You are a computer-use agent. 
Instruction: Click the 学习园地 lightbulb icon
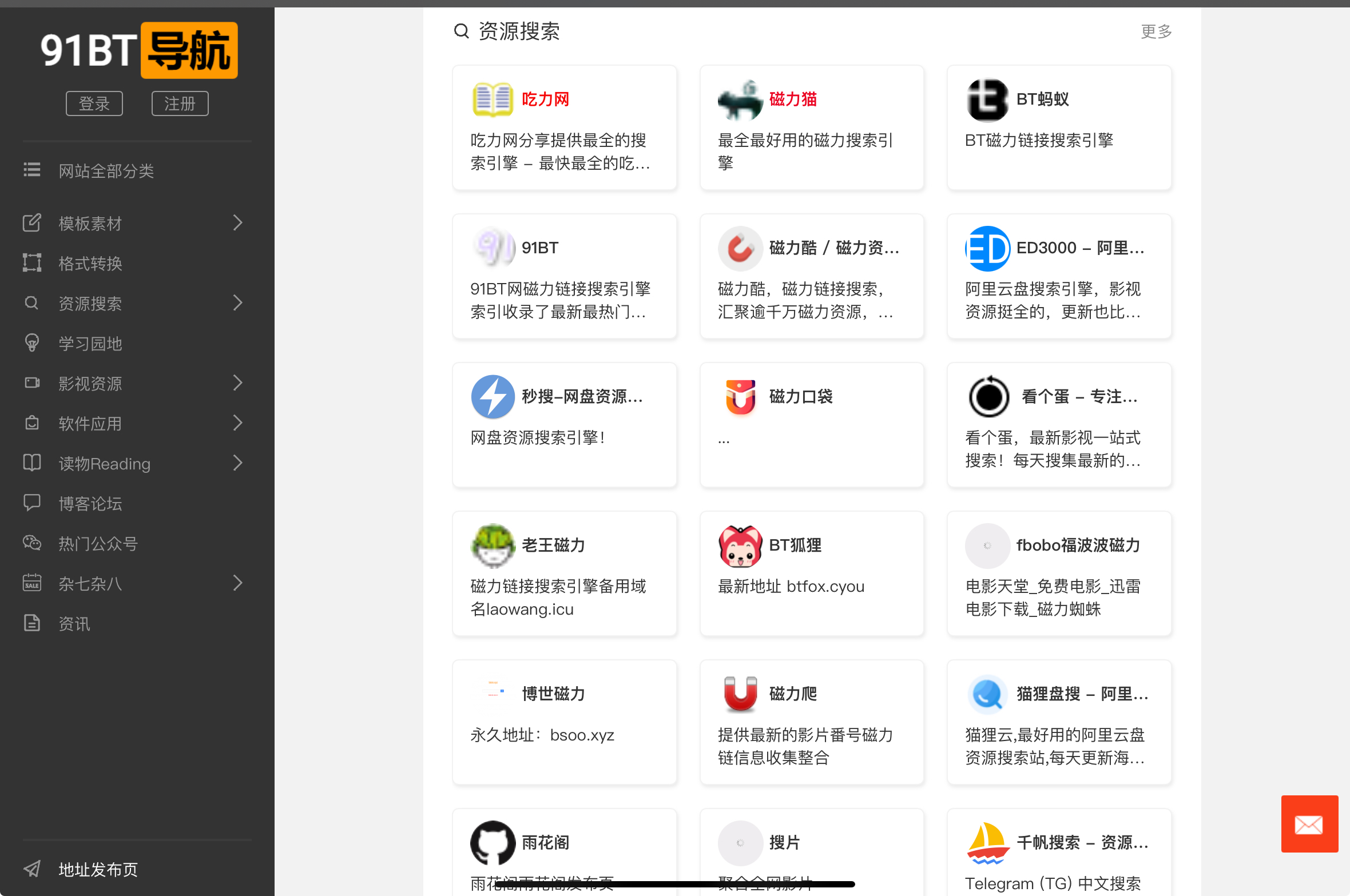tap(32, 343)
